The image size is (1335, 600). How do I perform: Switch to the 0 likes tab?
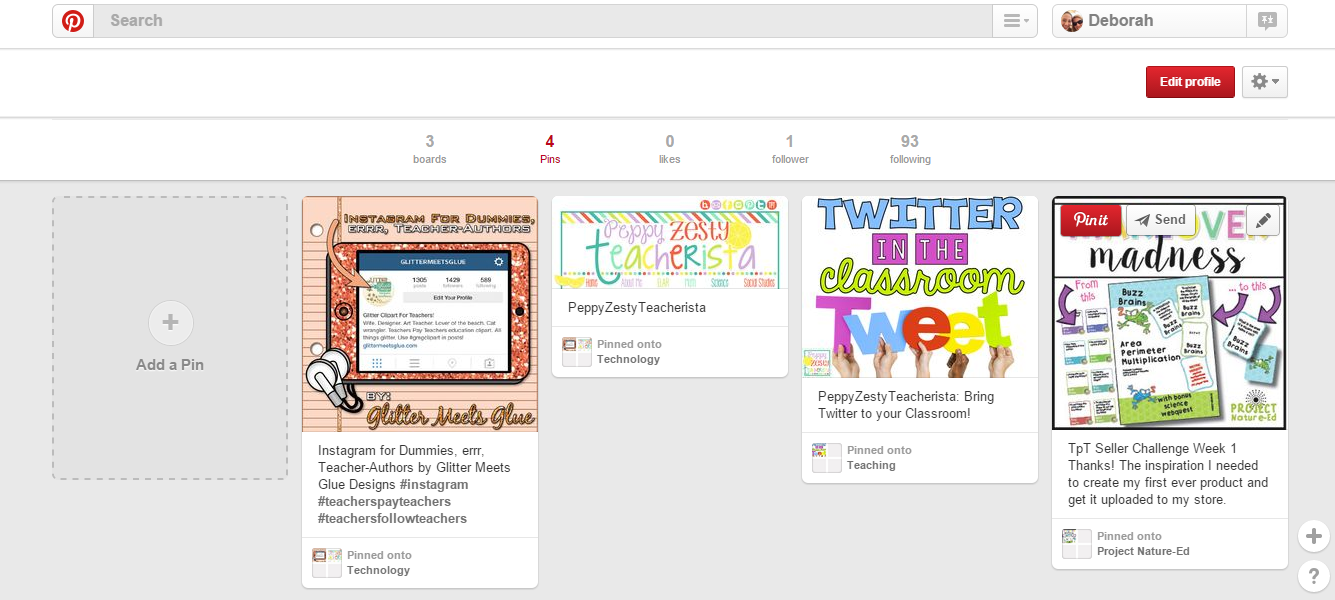[670, 149]
